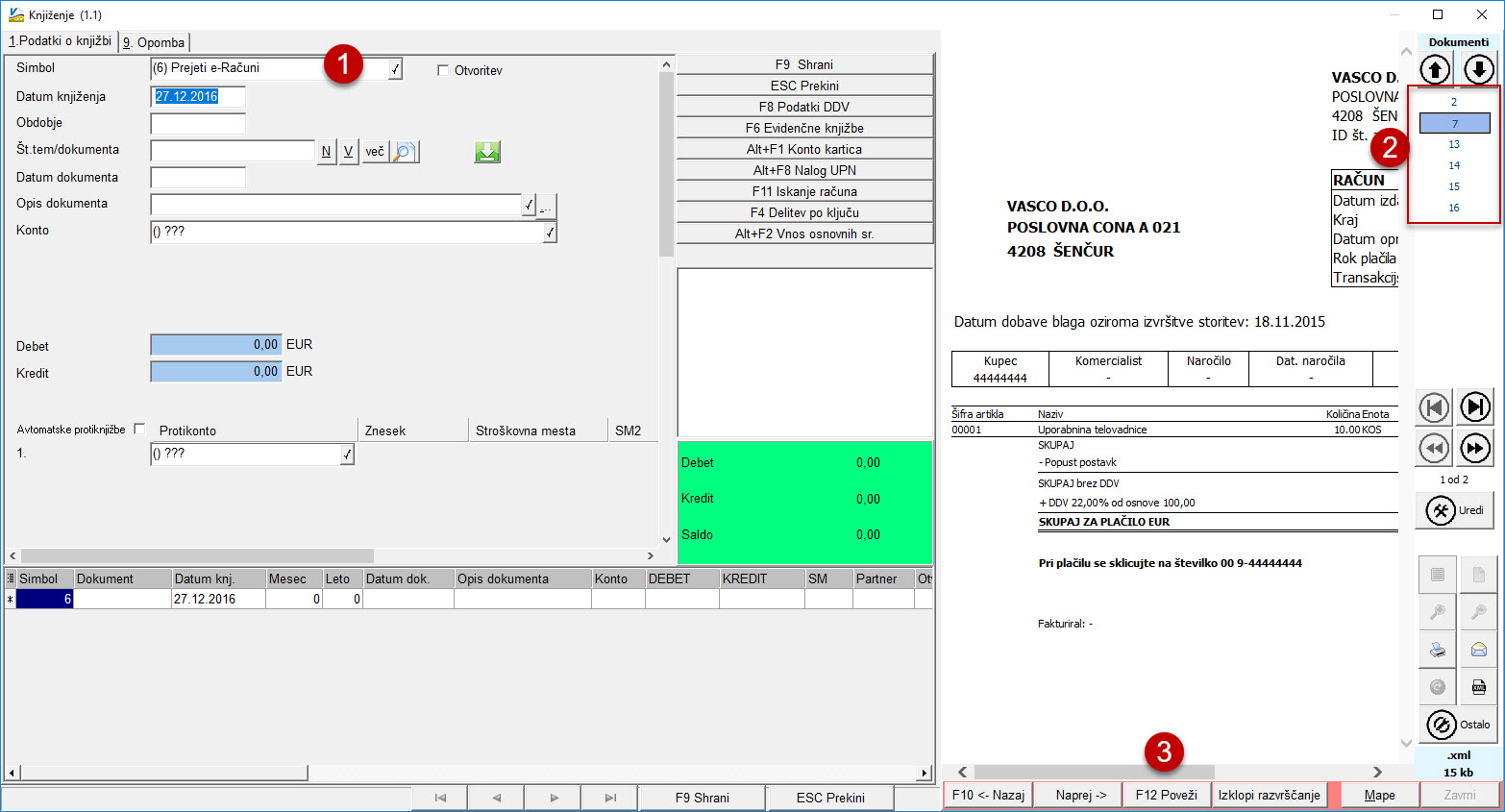This screenshot has height=812, width=1505.
Task: Click the greyed blank-page icon
Action: point(1479,575)
